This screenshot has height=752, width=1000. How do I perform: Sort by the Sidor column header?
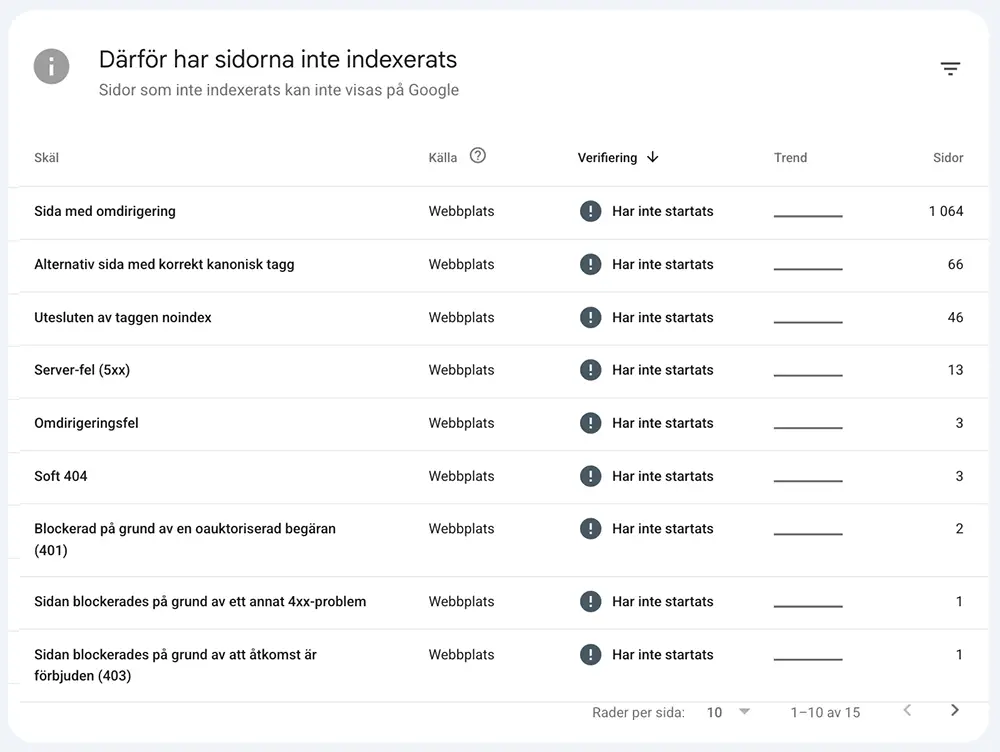[x=948, y=158]
